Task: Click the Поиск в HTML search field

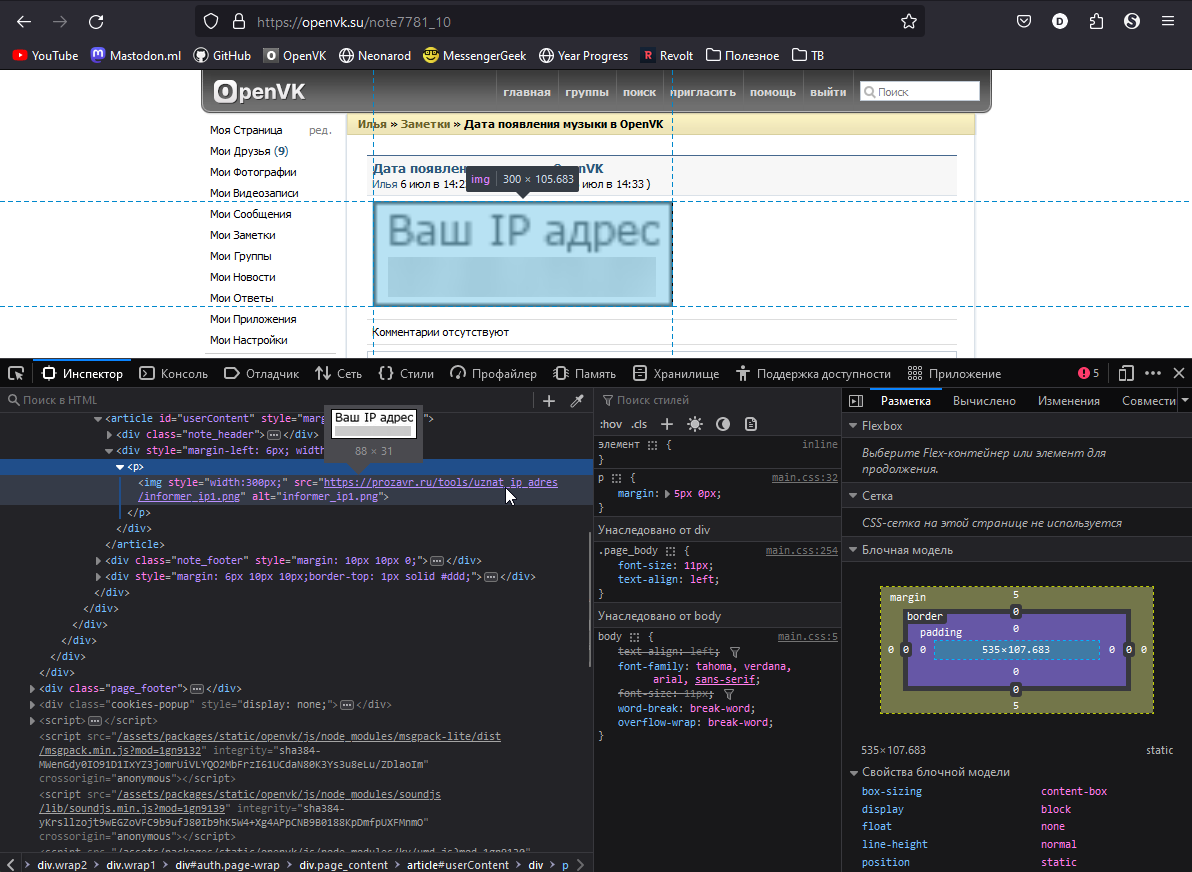Action: (60, 398)
